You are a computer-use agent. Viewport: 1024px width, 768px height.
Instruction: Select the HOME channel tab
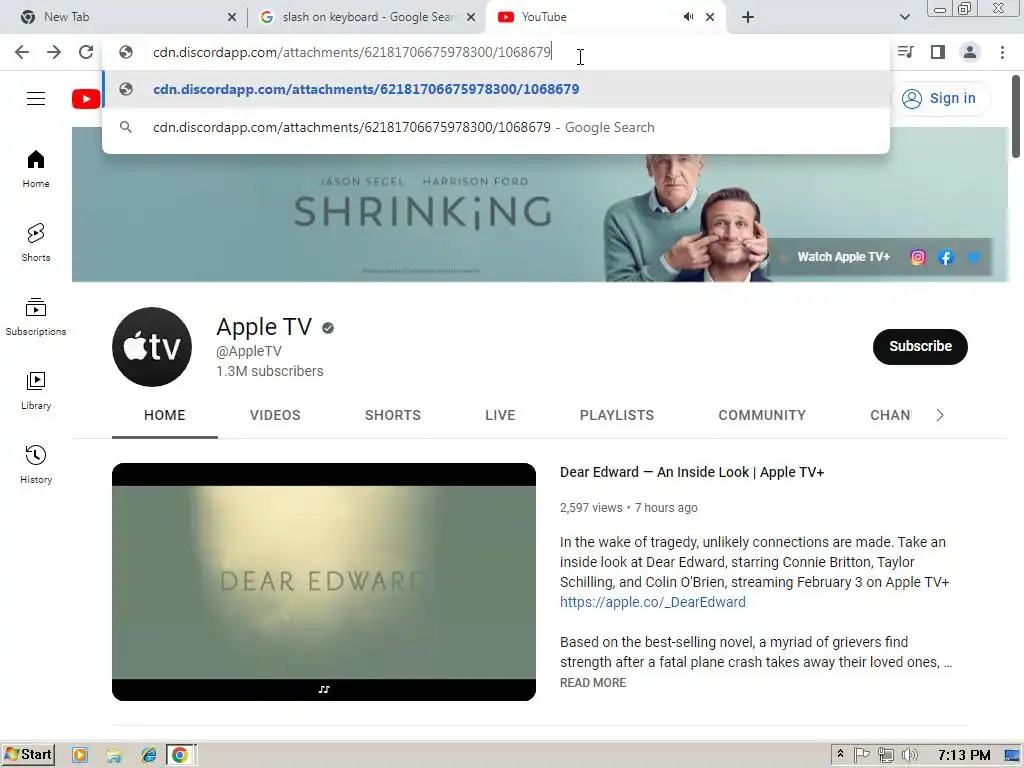165,415
